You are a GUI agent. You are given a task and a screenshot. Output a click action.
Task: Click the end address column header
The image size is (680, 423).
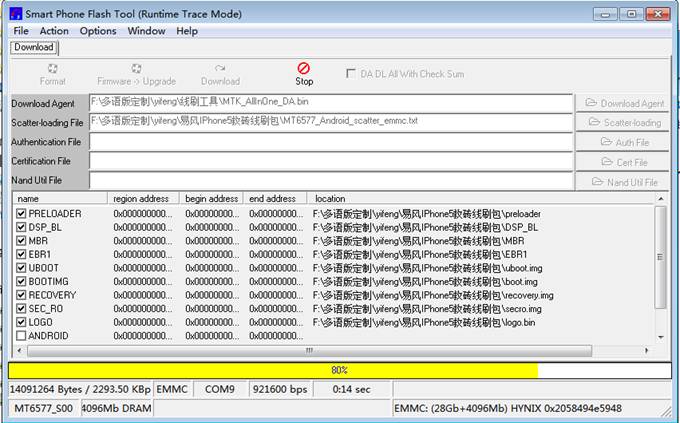pos(275,199)
